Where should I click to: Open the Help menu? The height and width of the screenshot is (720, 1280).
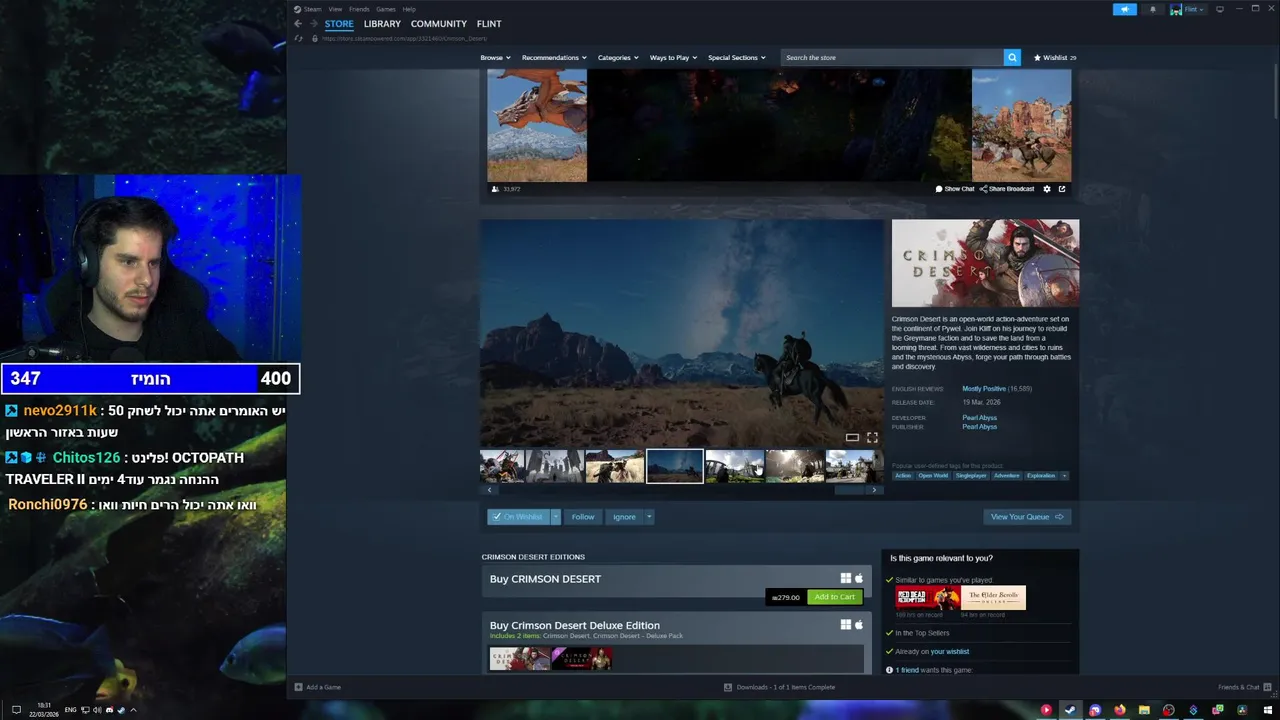pos(409,9)
